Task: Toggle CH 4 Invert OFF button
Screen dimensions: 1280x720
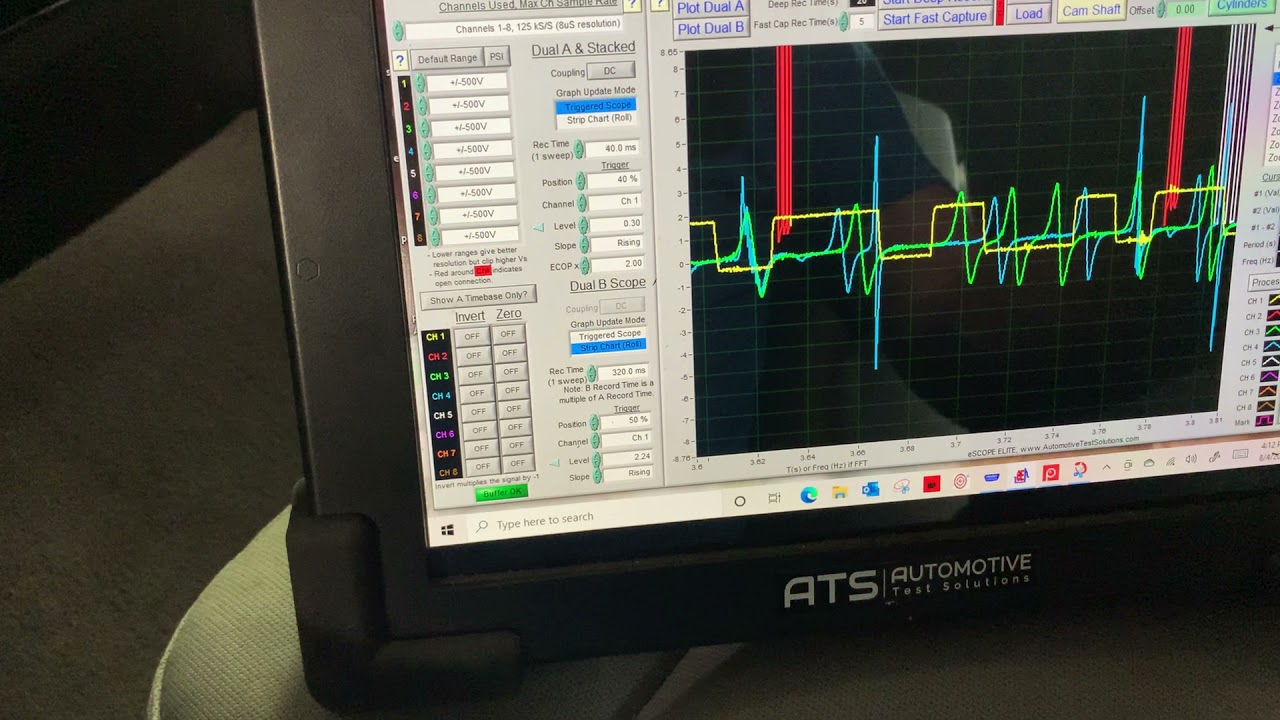Action: click(476, 394)
